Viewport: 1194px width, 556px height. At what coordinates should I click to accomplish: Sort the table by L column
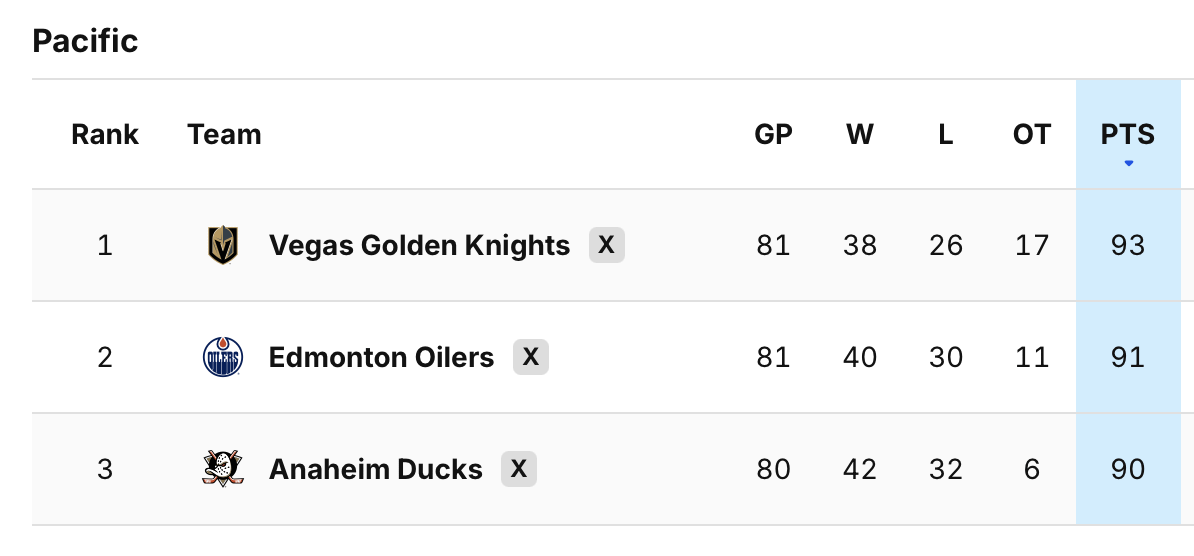pos(946,134)
